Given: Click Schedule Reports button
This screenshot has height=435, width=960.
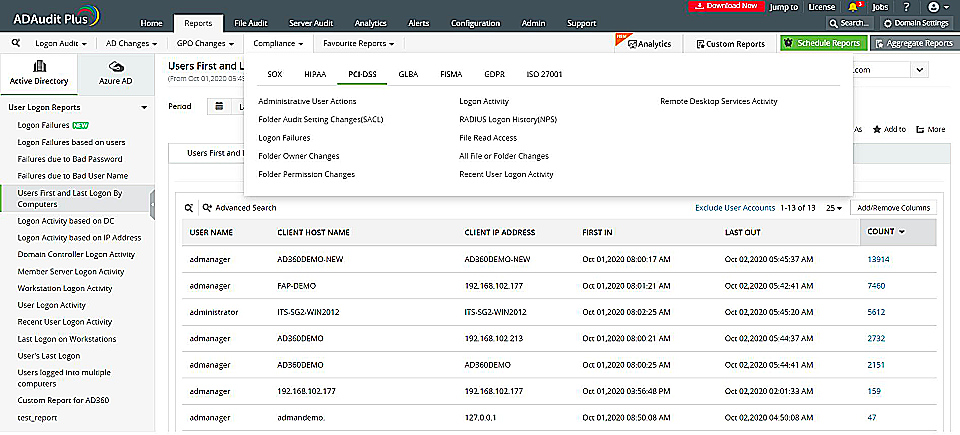Looking at the screenshot, I should coord(824,44).
